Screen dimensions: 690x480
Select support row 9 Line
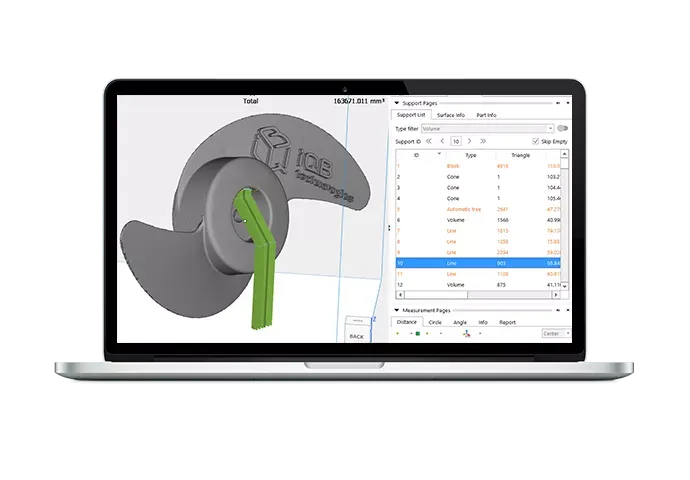(x=478, y=252)
